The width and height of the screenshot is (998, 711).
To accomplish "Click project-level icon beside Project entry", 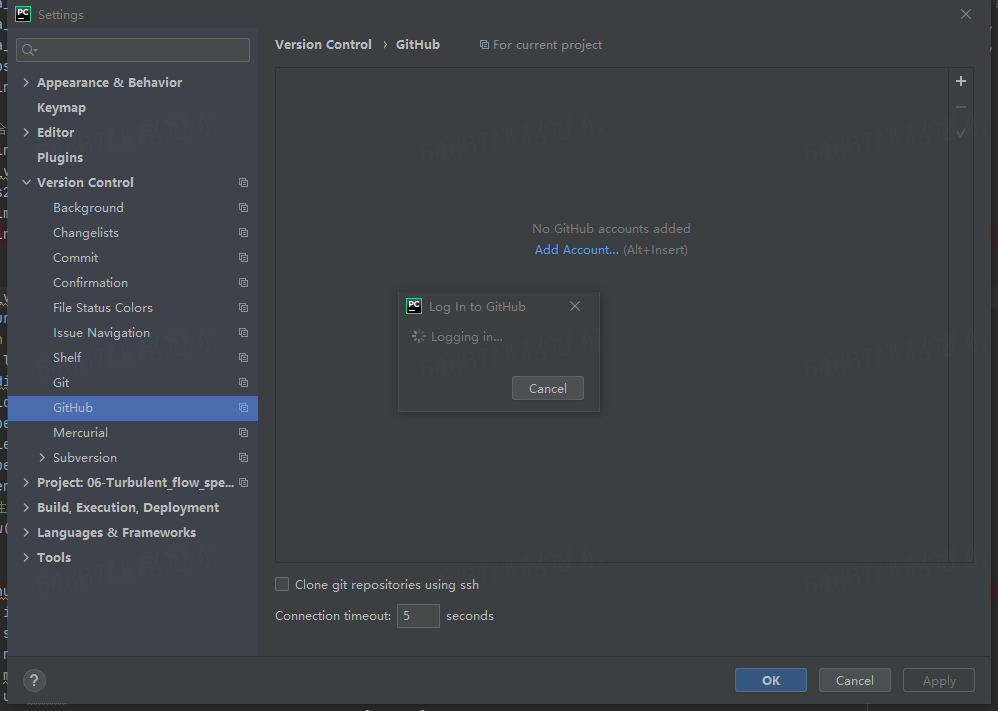I will click(243, 482).
